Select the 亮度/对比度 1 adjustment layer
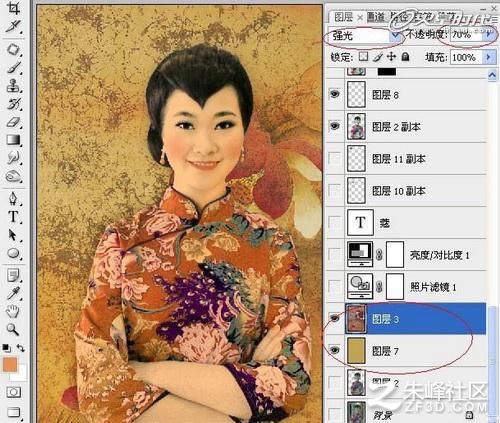Viewport: 500px width, 423px height. coord(406,255)
